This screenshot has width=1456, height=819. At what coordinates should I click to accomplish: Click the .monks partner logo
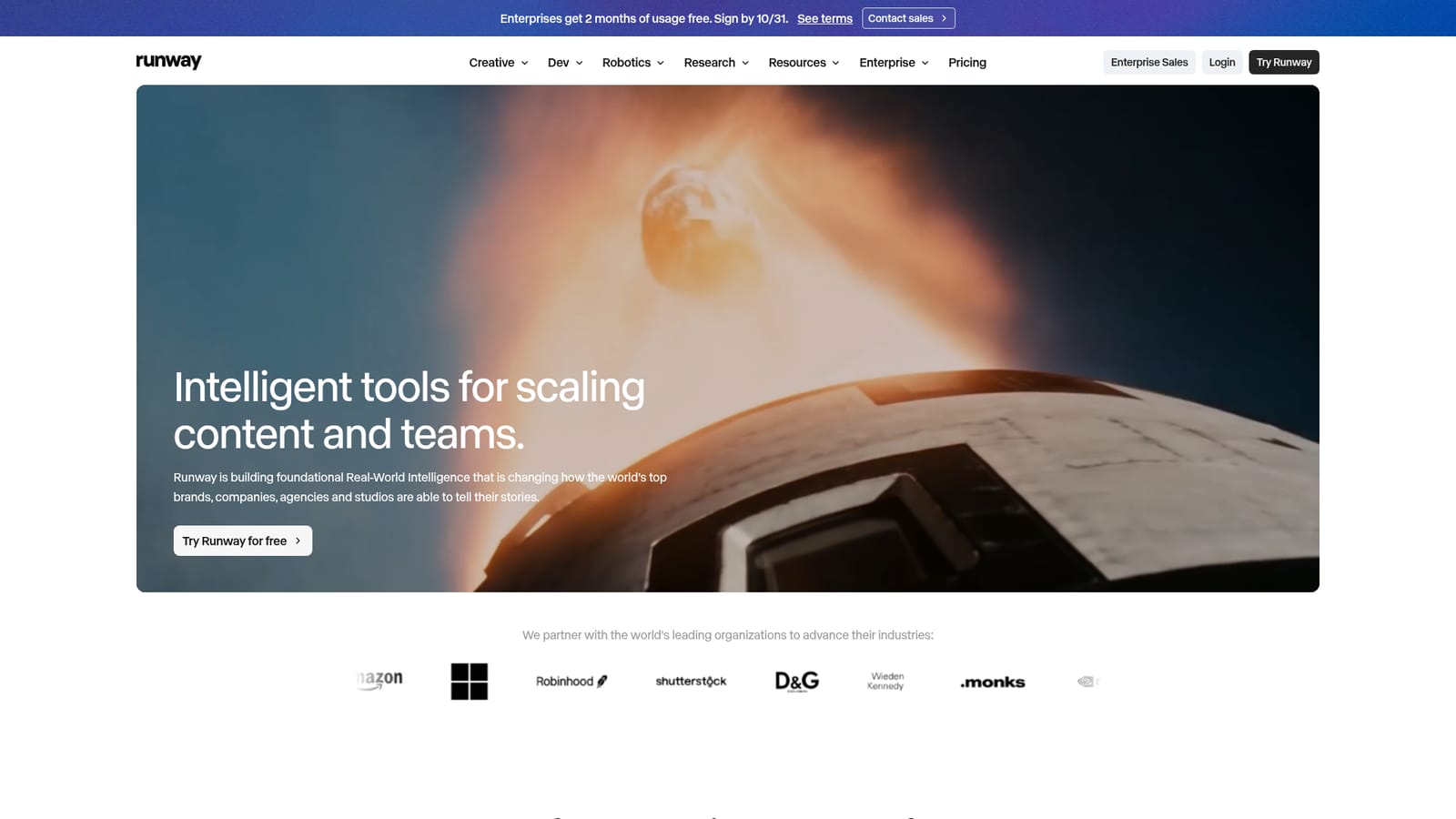tap(993, 682)
